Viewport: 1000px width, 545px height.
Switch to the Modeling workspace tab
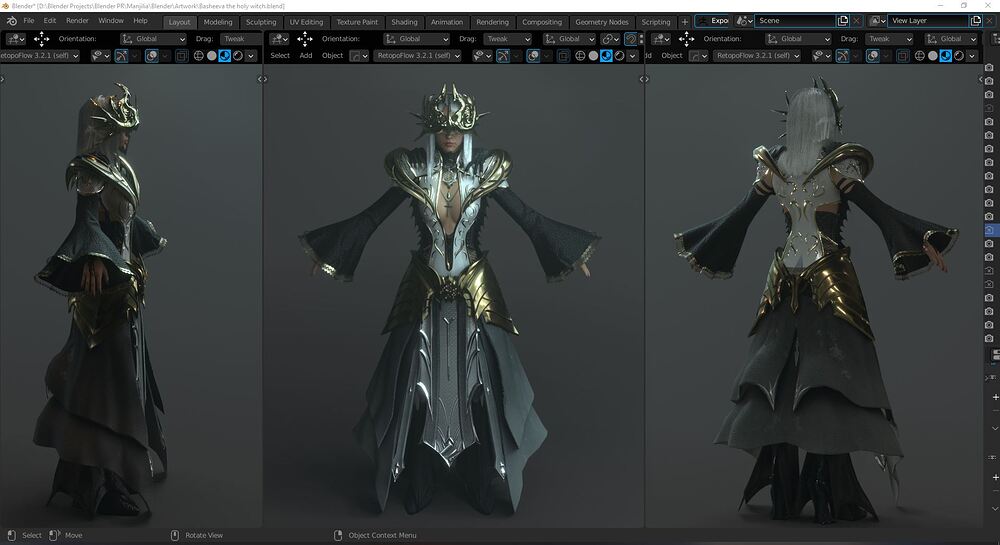[218, 22]
